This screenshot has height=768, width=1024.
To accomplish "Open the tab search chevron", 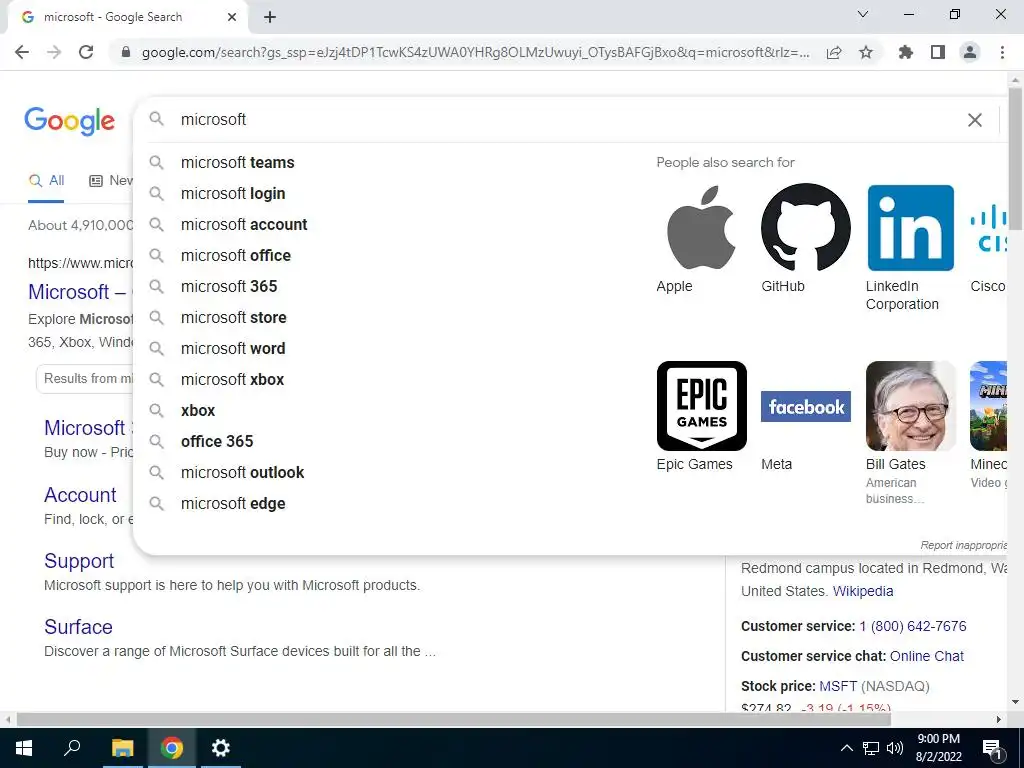I will click(x=863, y=14).
